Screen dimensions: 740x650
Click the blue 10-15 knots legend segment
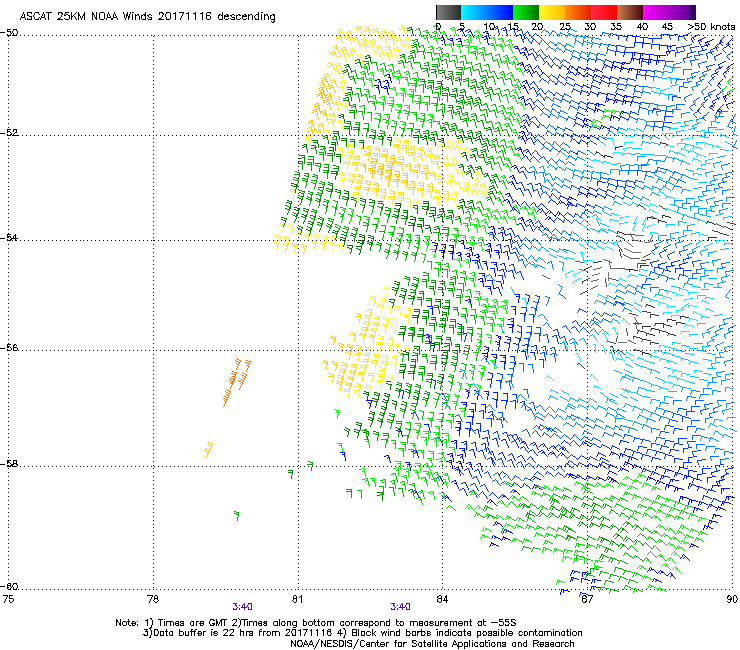tap(500, 12)
